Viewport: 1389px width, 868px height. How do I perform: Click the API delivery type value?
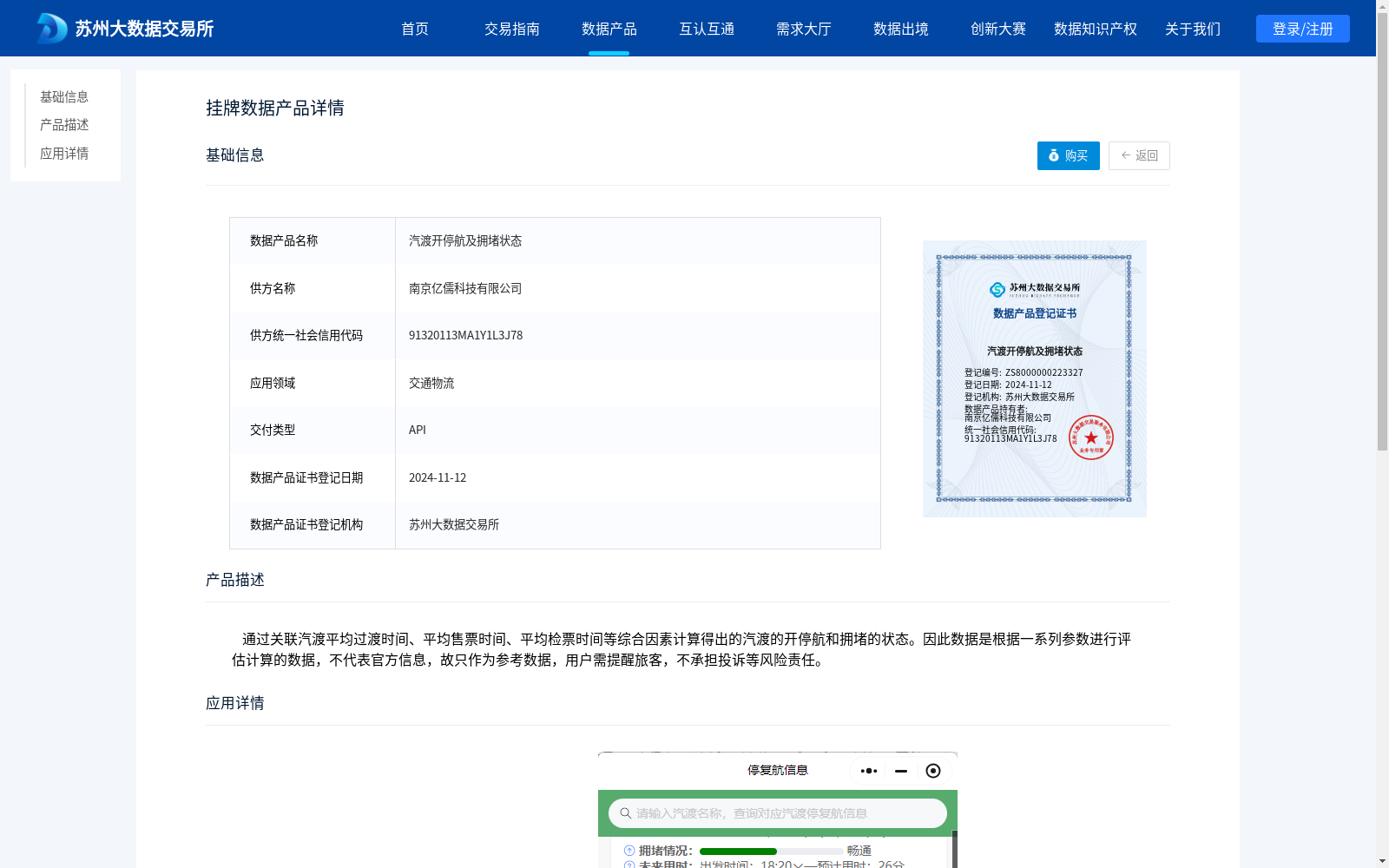point(418,430)
